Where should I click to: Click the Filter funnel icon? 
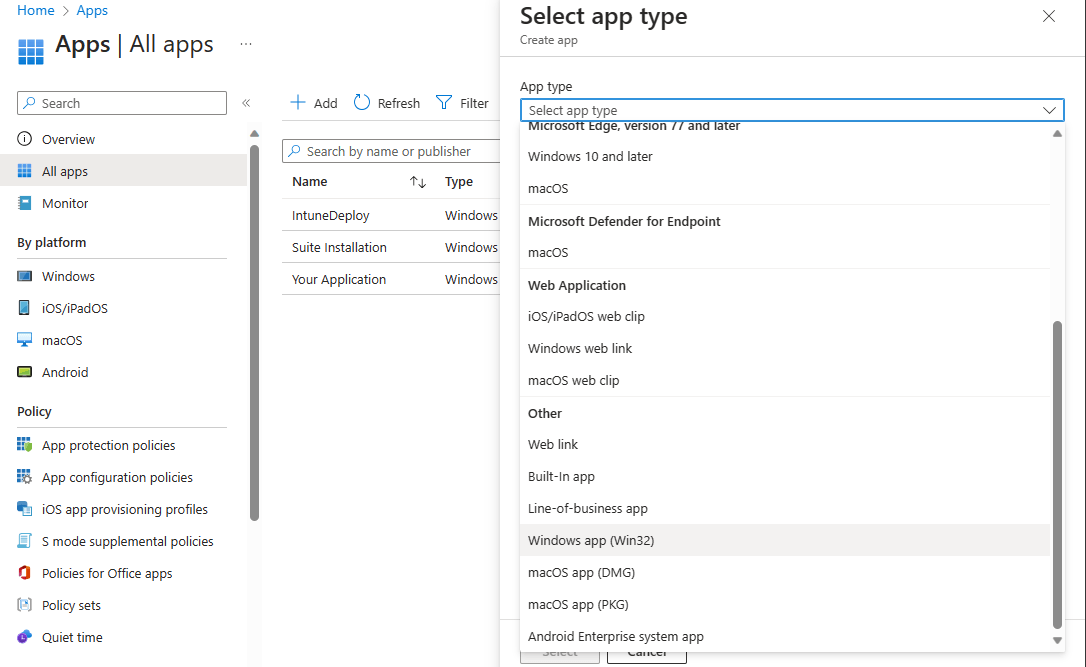pyautogui.click(x=444, y=103)
